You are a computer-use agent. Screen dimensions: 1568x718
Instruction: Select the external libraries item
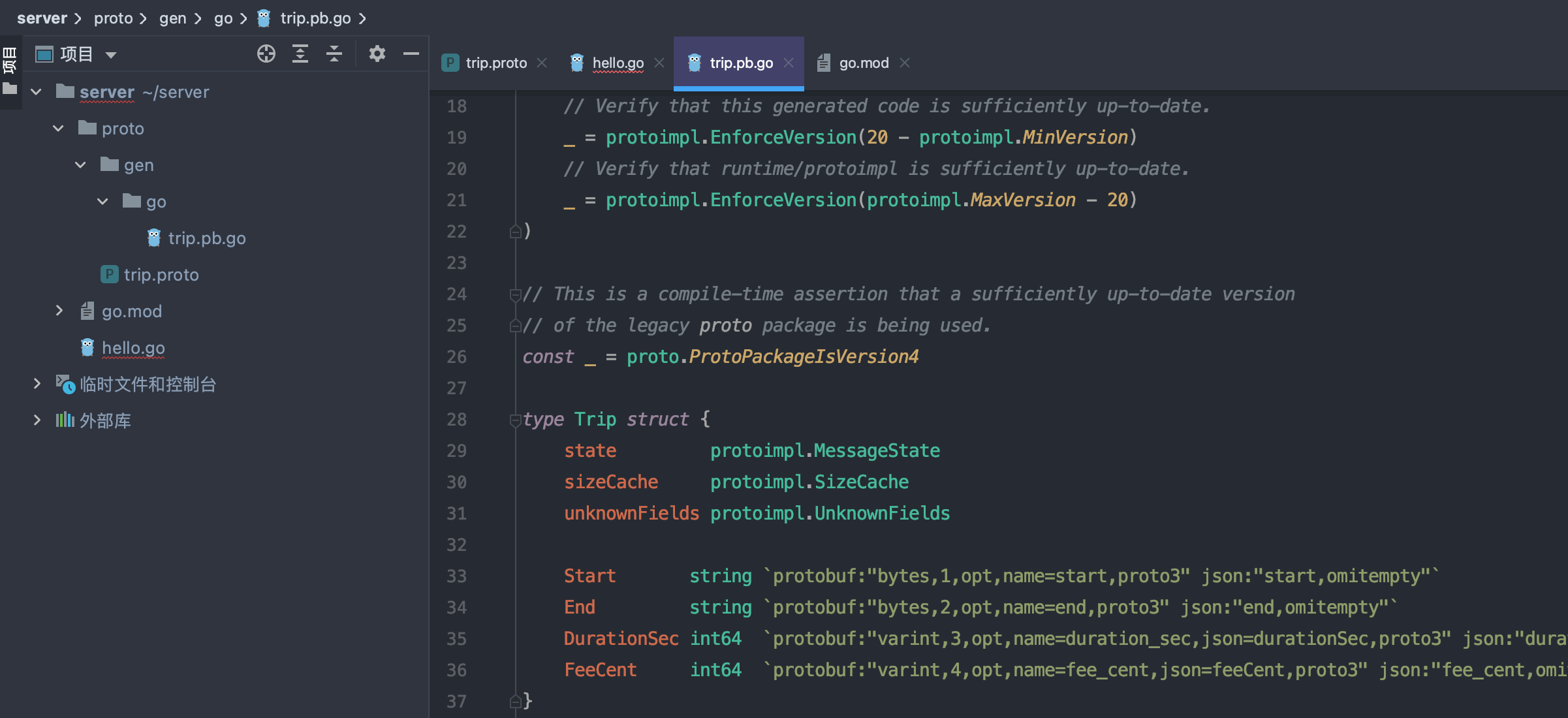point(105,421)
